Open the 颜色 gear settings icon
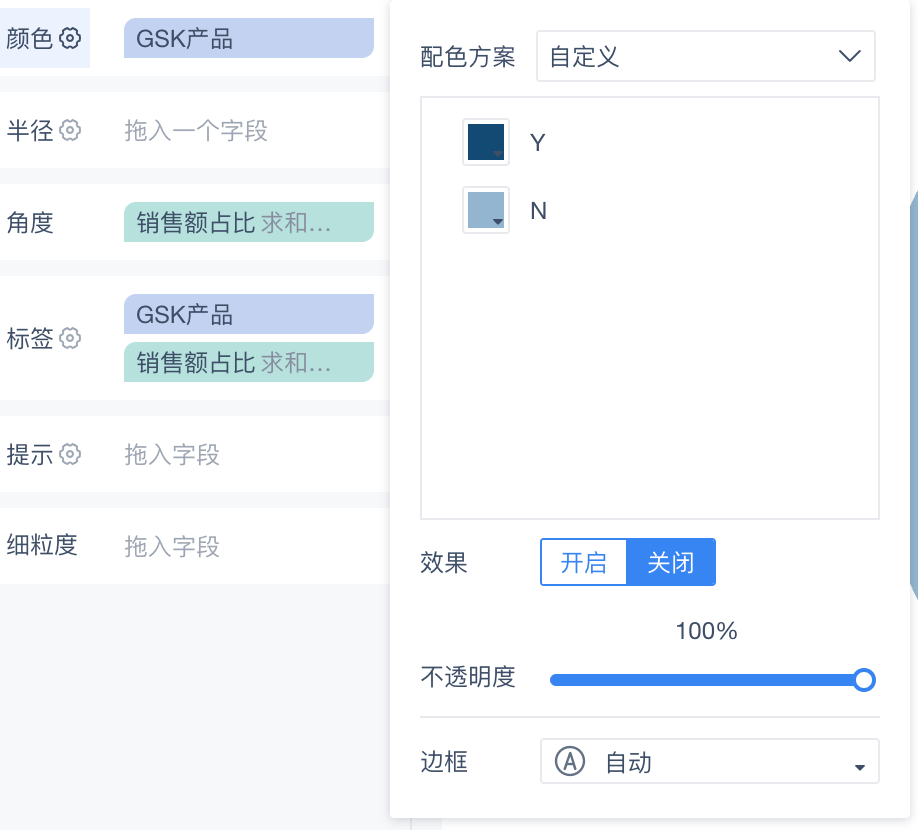The width and height of the screenshot is (918, 830). [70, 39]
